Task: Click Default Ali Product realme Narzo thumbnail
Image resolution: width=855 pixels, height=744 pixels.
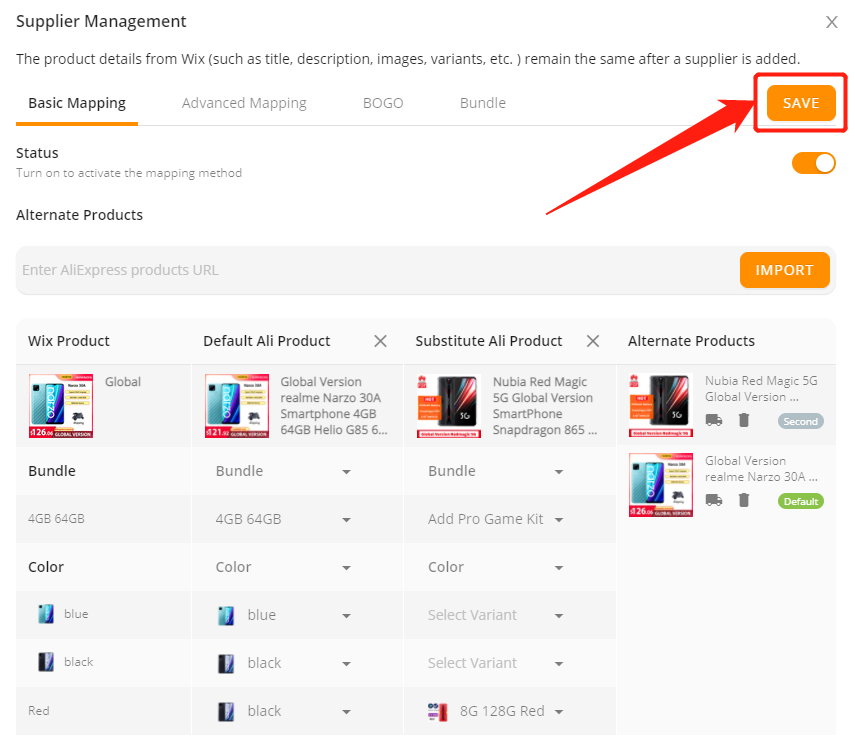Action: coord(237,406)
